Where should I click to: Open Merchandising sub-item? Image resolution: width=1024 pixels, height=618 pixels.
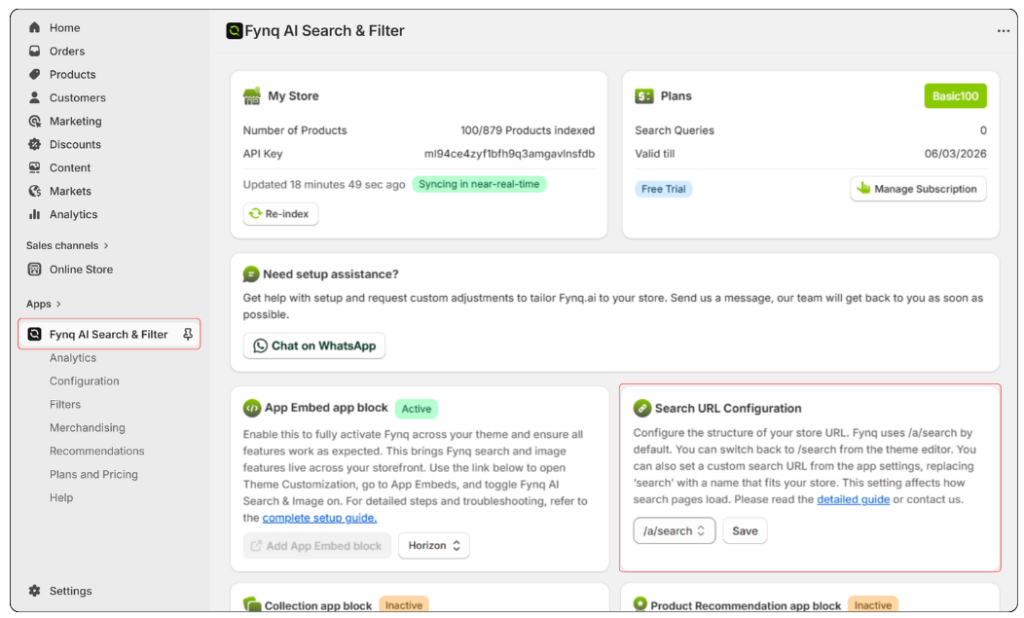[88, 427]
